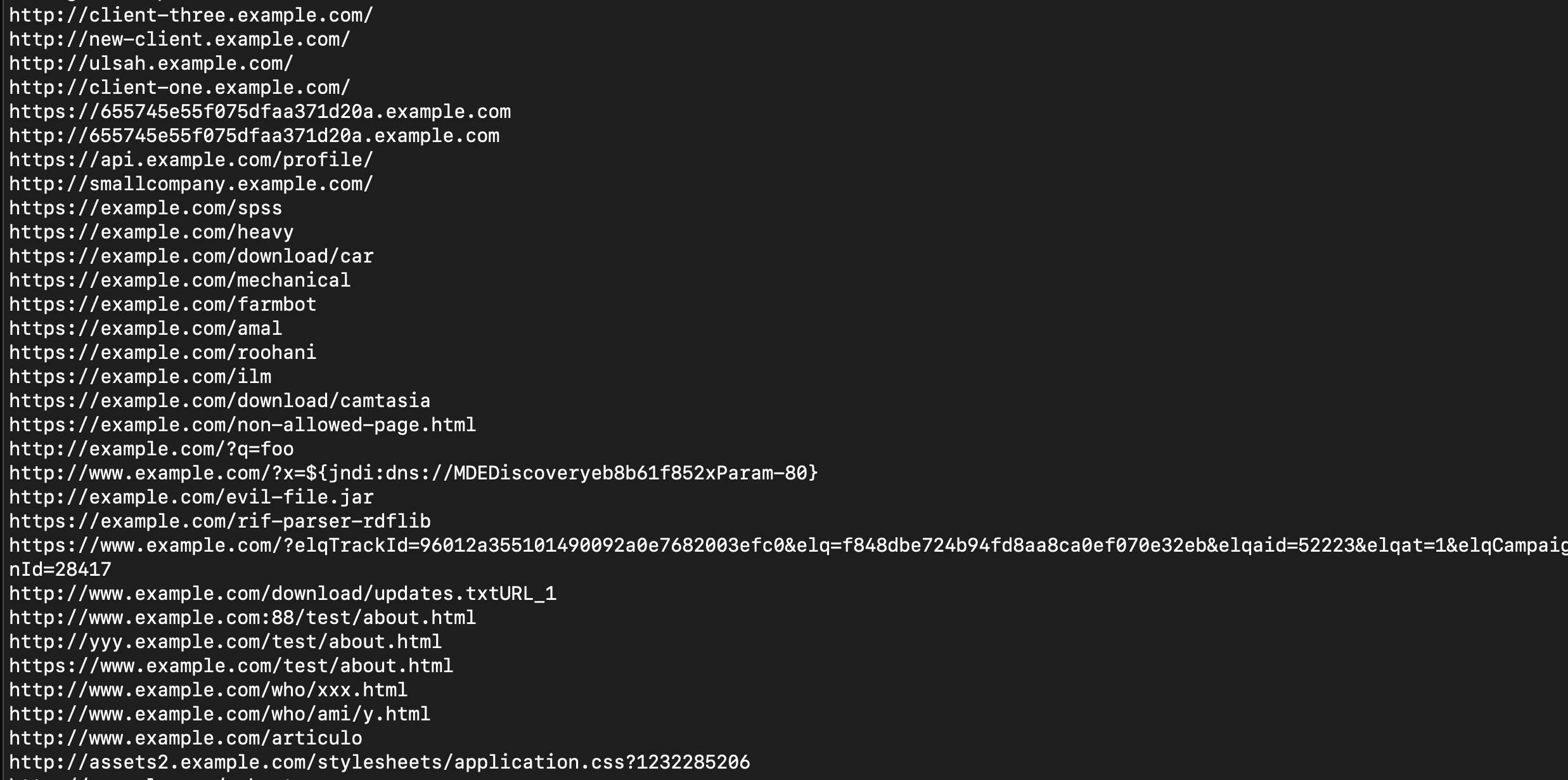The image size is (1568, 780).
Task: Open the smallcompany.example.com URL
Action: pos(191,184)
